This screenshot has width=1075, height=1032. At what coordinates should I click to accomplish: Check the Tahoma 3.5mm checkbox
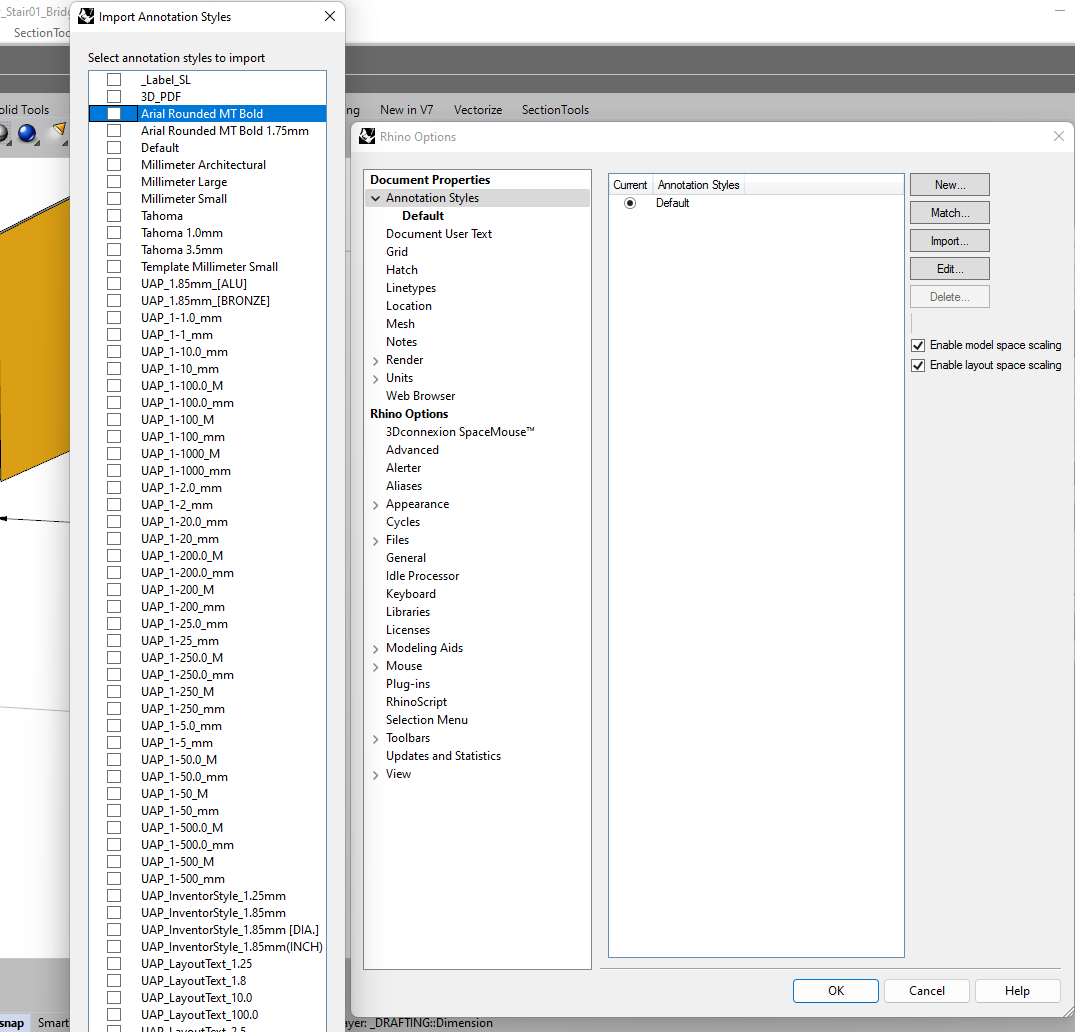114,250
